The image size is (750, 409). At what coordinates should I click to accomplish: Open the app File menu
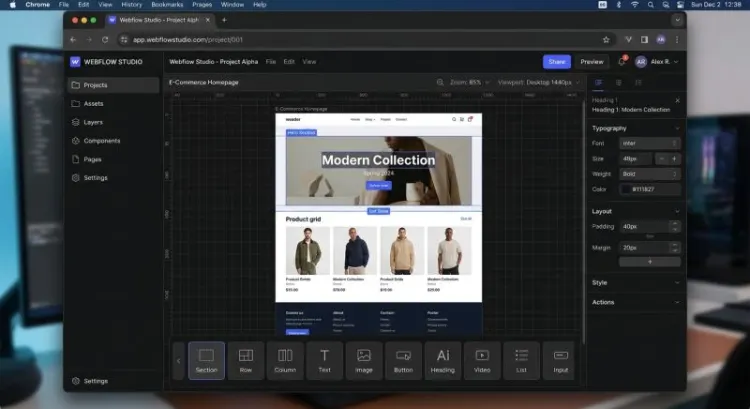click(271, 62)
